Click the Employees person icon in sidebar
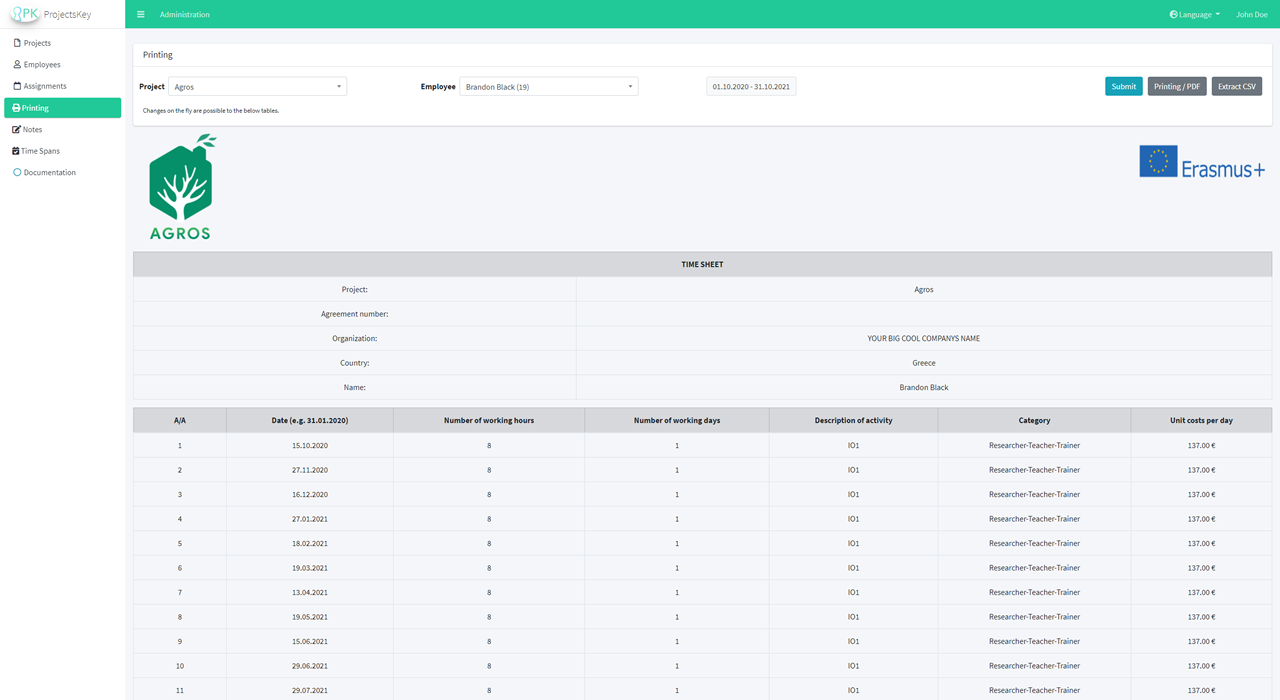1280x700 pixels. [17, 65]
